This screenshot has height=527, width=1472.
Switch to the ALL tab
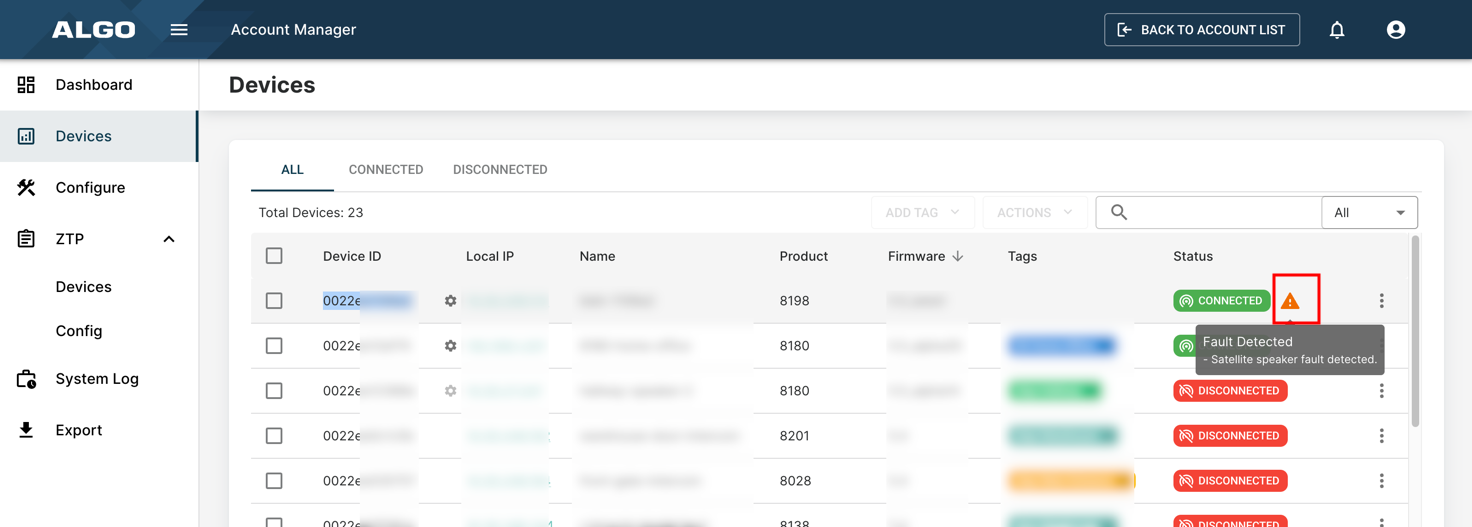pyautogui.click(x=292, y=170)
